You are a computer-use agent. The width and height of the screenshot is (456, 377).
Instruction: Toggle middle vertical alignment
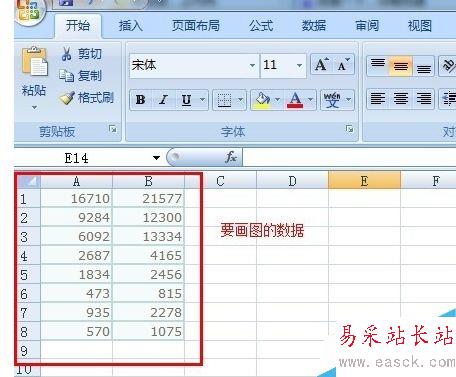(401, 66)
